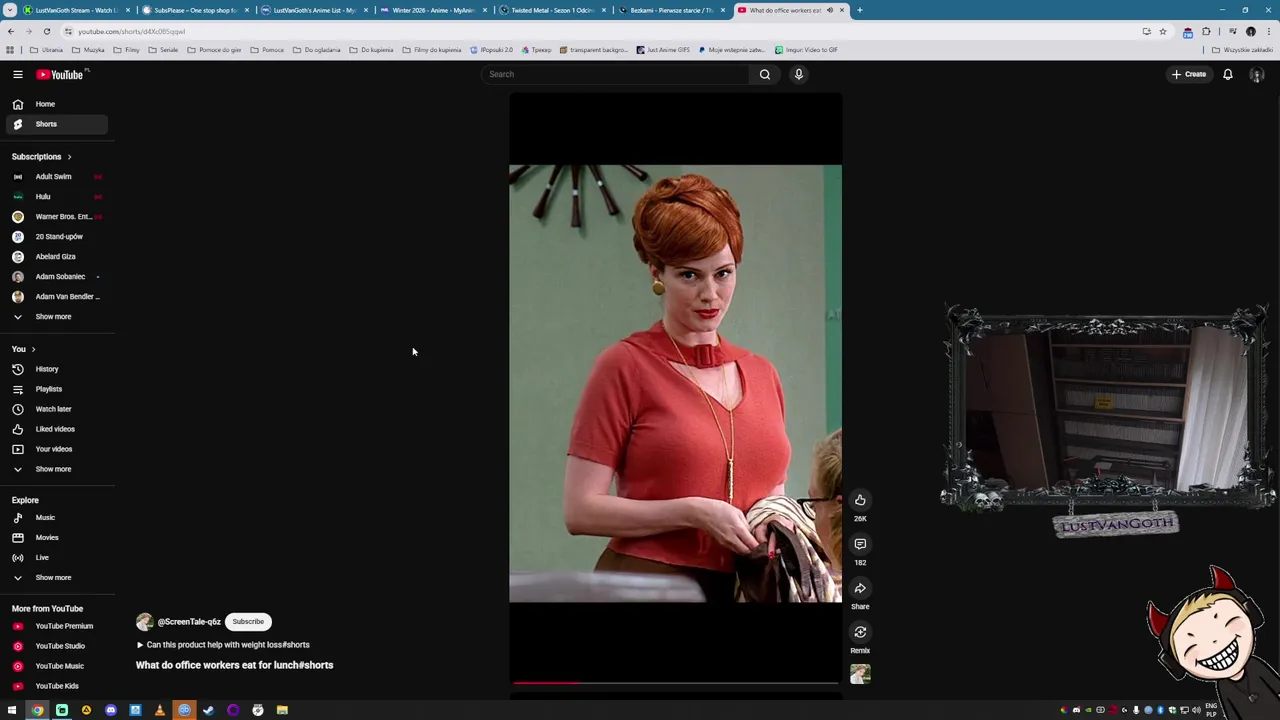Open the @ScreenTale-q6z channel avatar
The width and height of the screenshot is (1280, 720).
[145, 622]
